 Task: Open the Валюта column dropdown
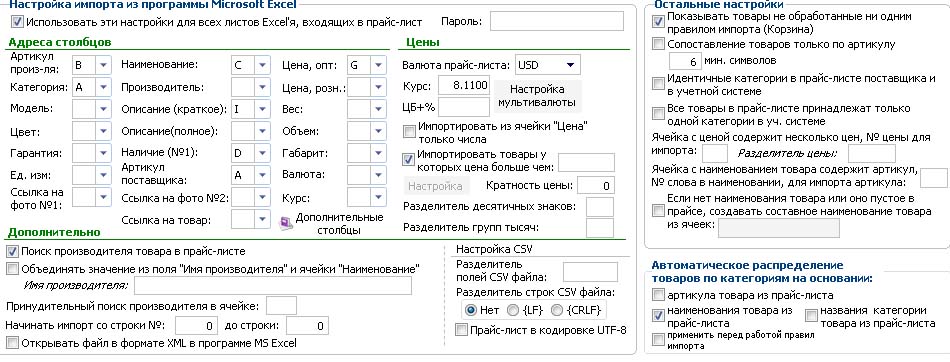tap(378, 175)
